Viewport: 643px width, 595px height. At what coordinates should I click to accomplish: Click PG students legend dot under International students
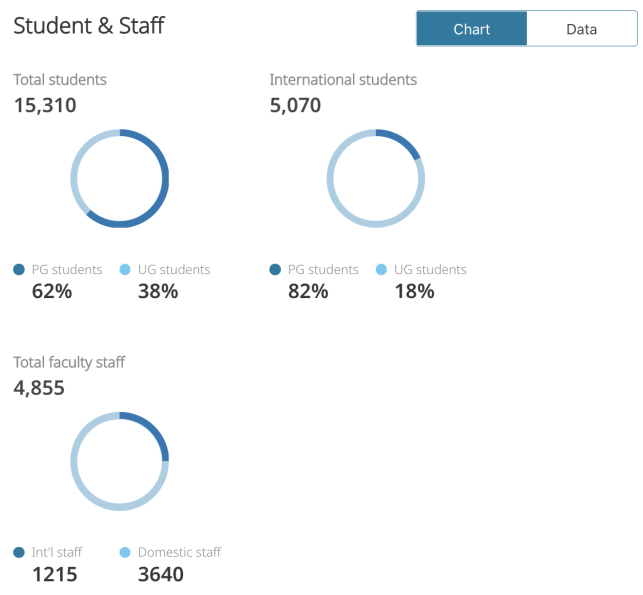coord(275,269)
